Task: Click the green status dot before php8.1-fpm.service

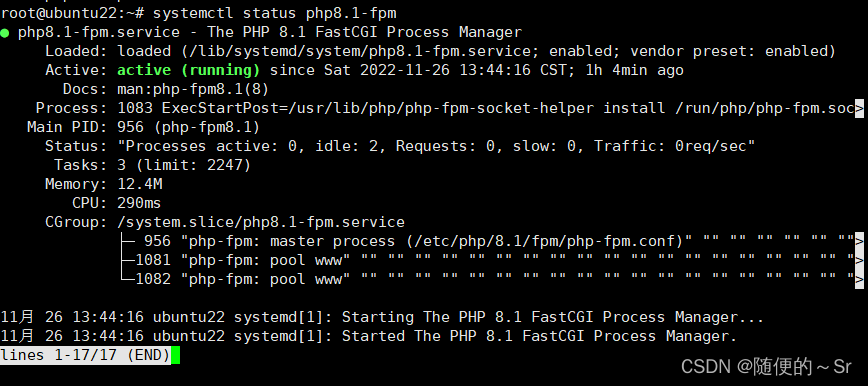Action: (x=4, y=33)
